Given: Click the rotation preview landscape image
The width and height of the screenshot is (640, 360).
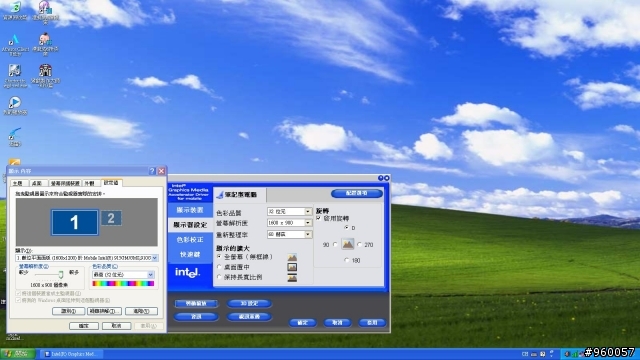Looking at the screenshot, I should pyautogui.click(x=347, y=244).
